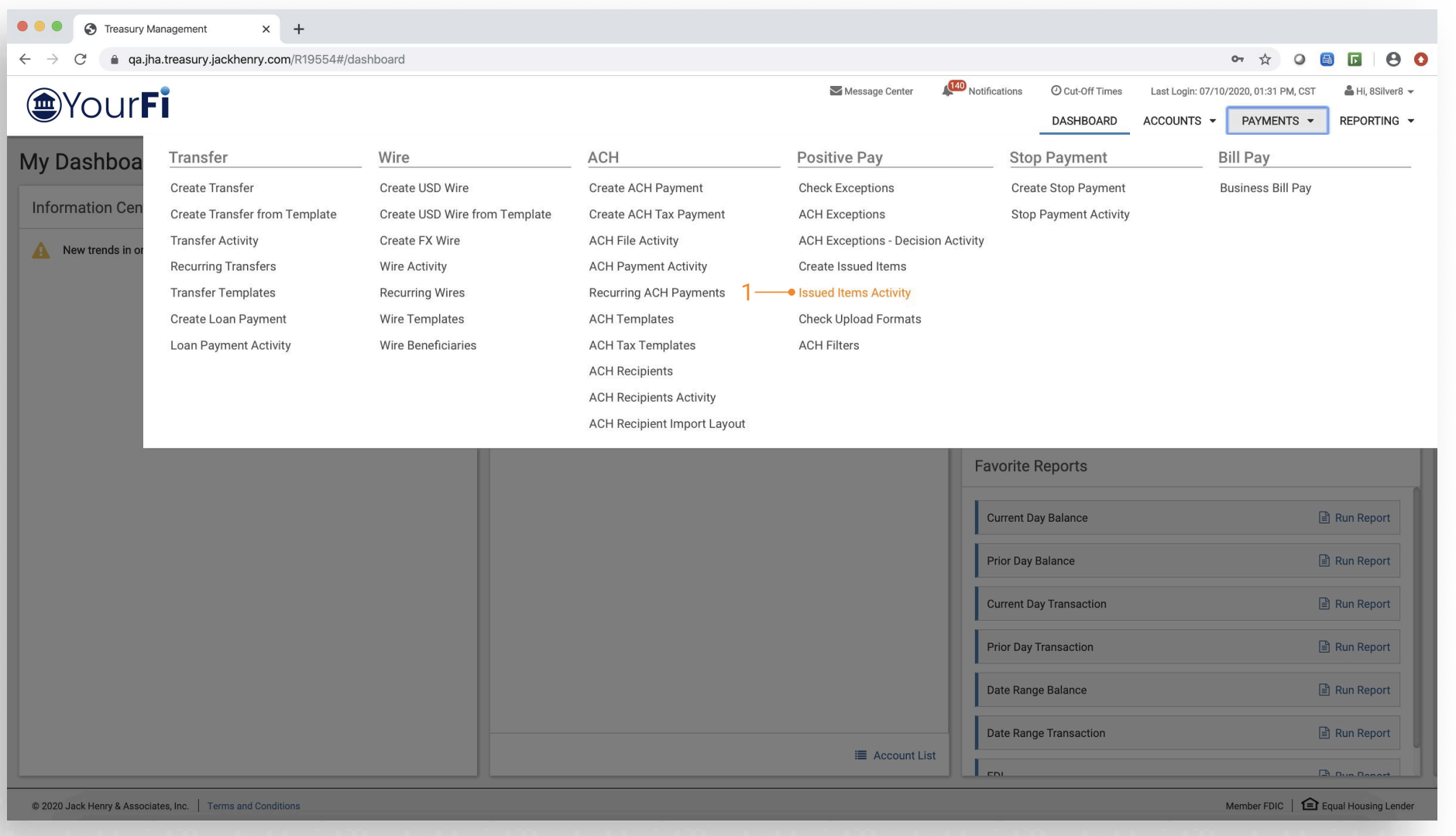1456x836 pixels.
Task: Click the YourFi bank logo
Action: (x=98, y=104)
